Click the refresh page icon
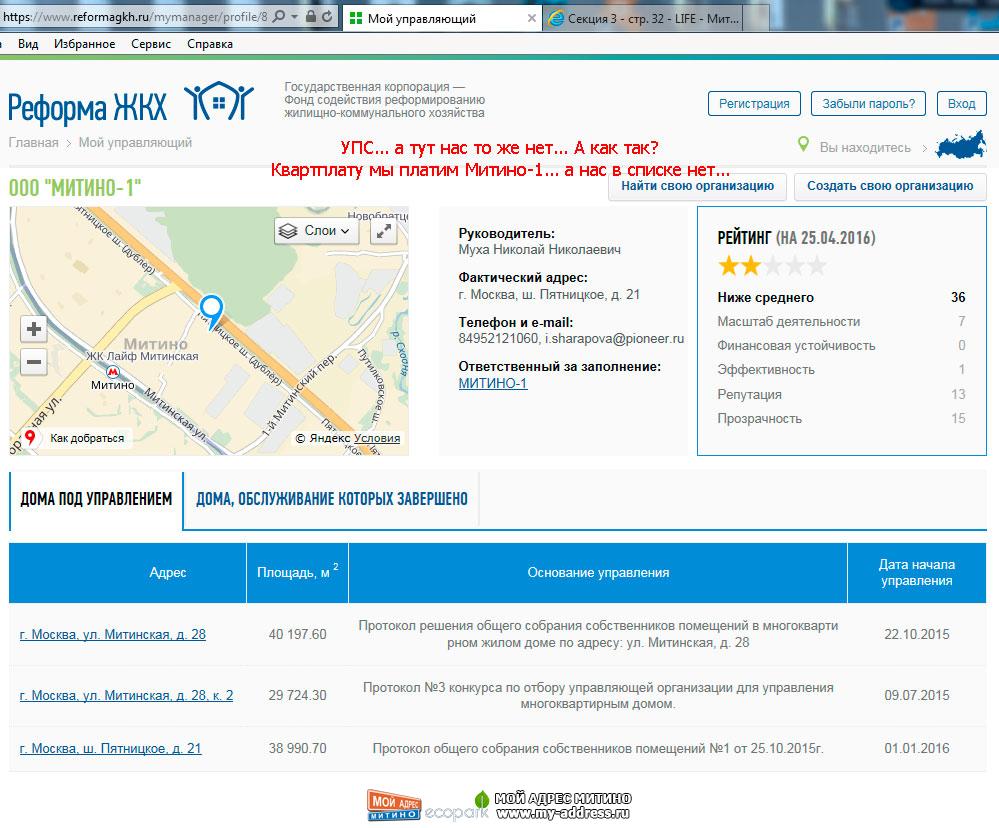999x828 pixels. (327, 17)
